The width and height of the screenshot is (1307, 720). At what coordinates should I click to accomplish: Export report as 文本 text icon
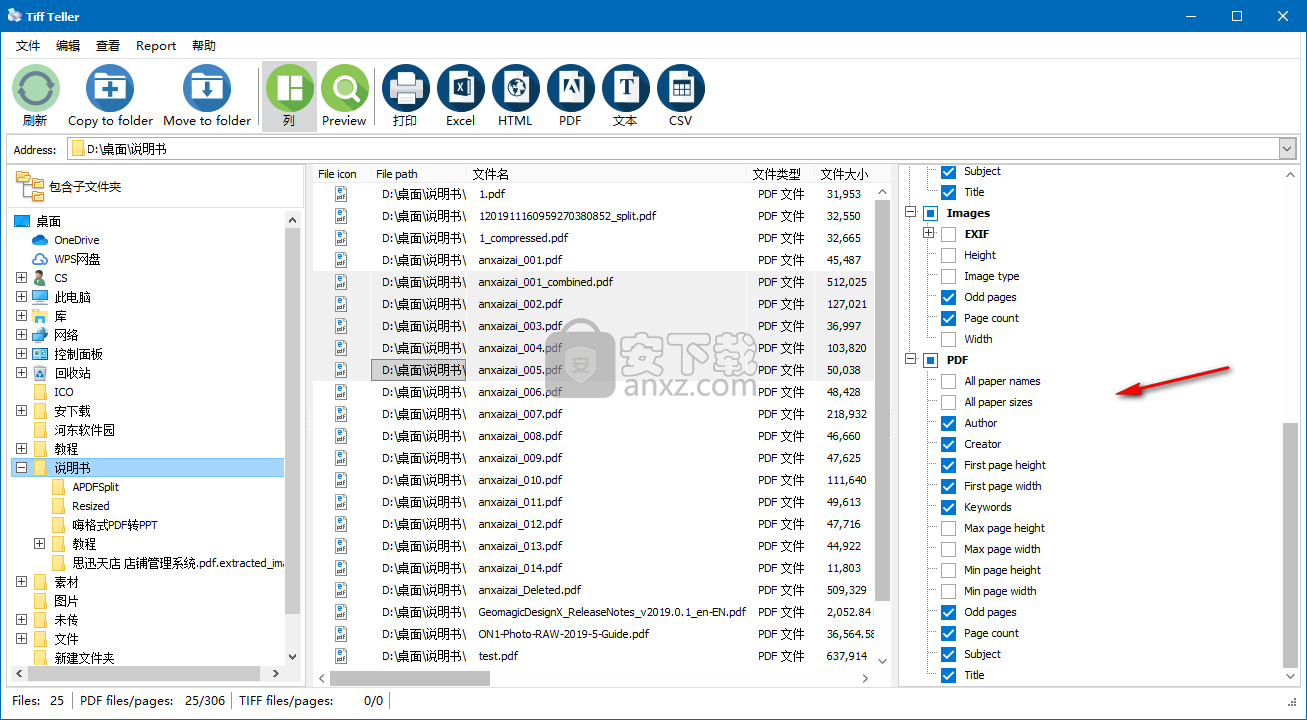626,88
